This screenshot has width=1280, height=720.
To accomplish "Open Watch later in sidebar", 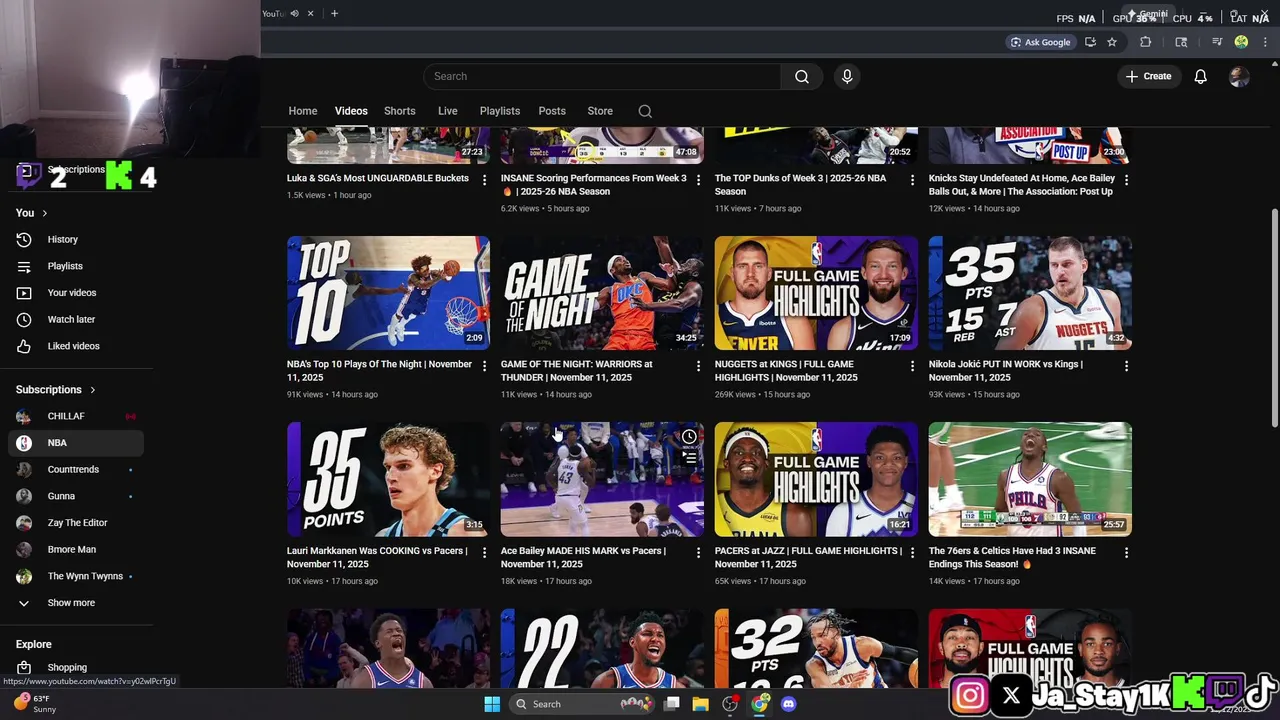I will [x=72, y=319].
